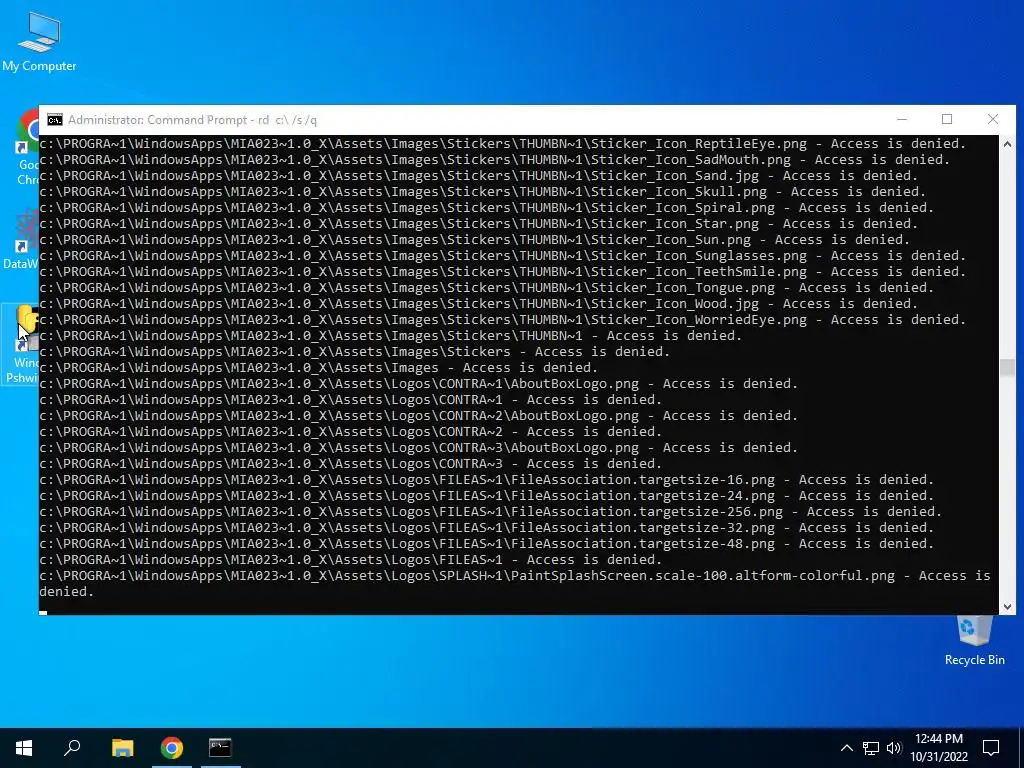The image size is (1024, 768).
Task: Click the Assets\Images\Stickers access denied line
Action: [x=355, y=351]
